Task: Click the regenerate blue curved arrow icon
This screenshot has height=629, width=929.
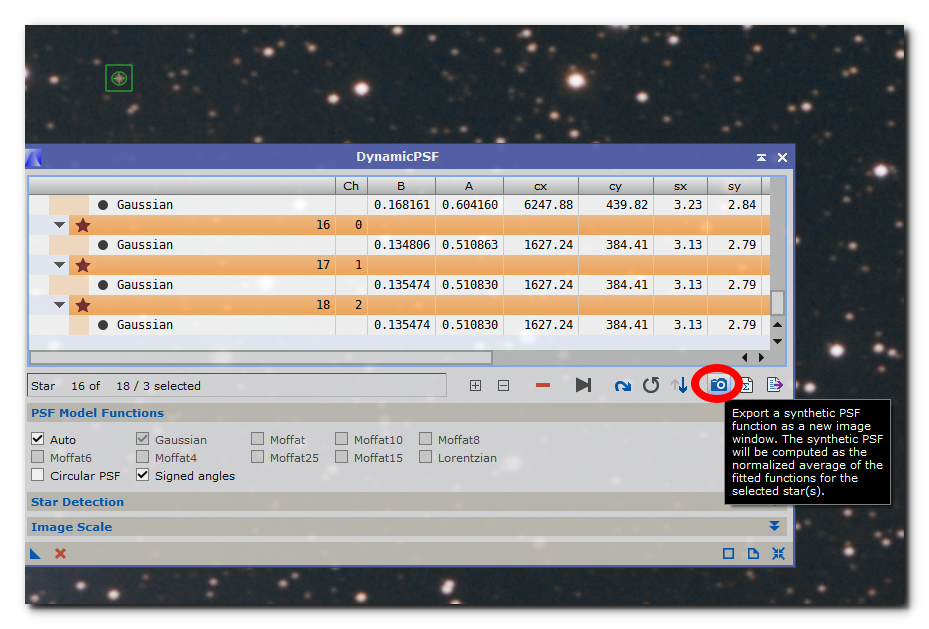Action: click(x=623, y=386)
